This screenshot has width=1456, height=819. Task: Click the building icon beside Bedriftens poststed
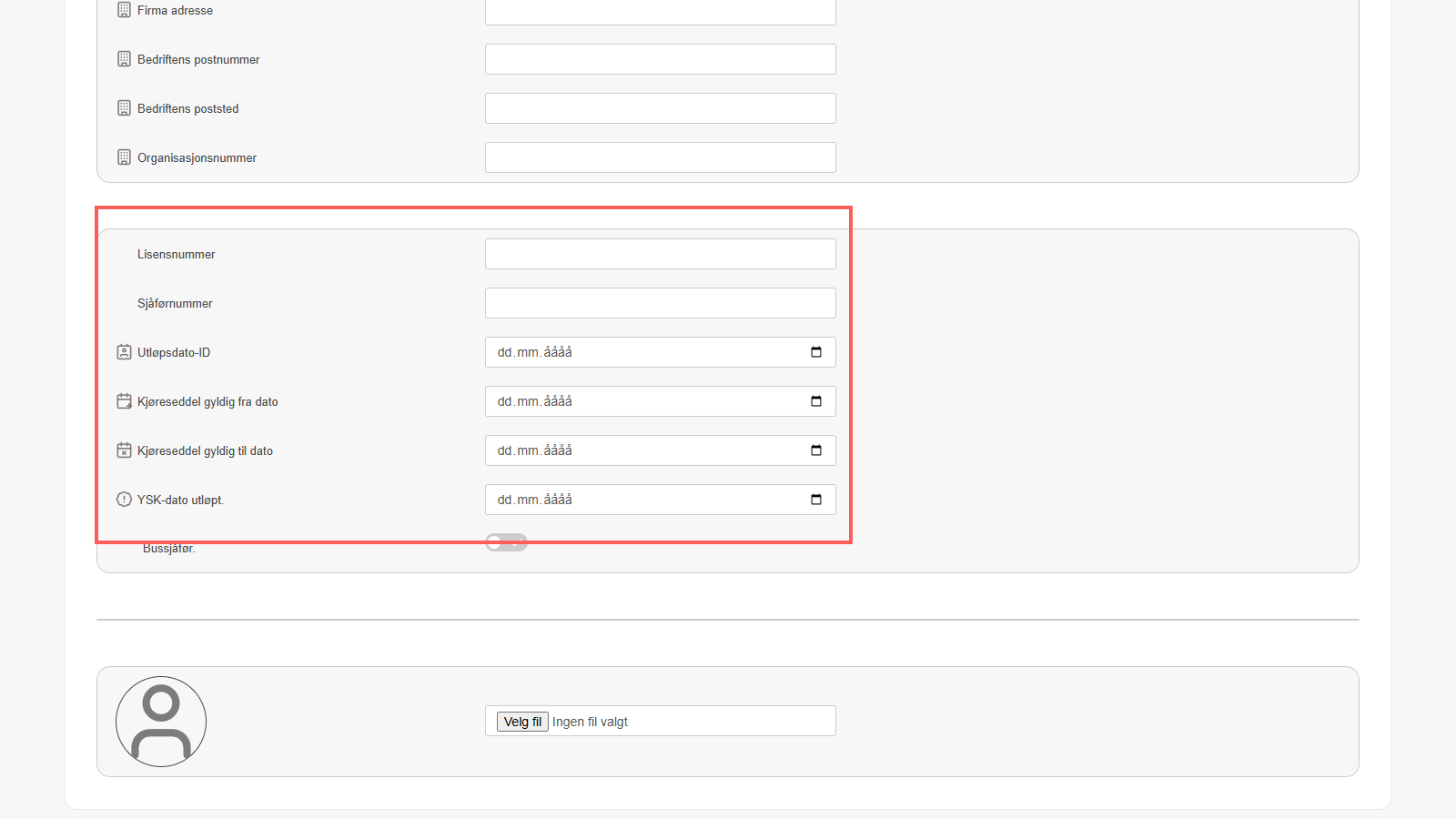pyautogui.click(x=125, y=108)
